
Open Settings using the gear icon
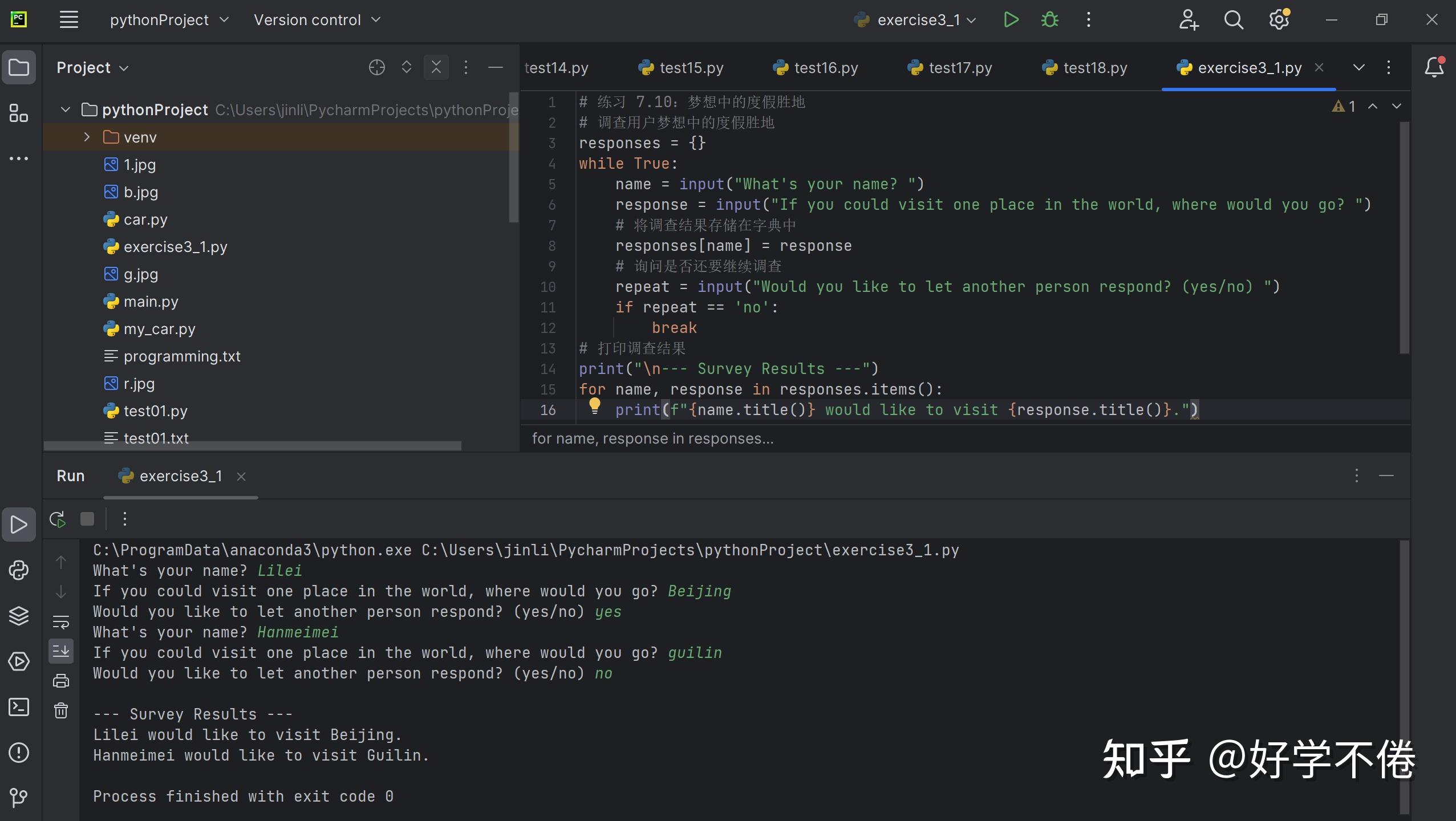click(1279, 19)
